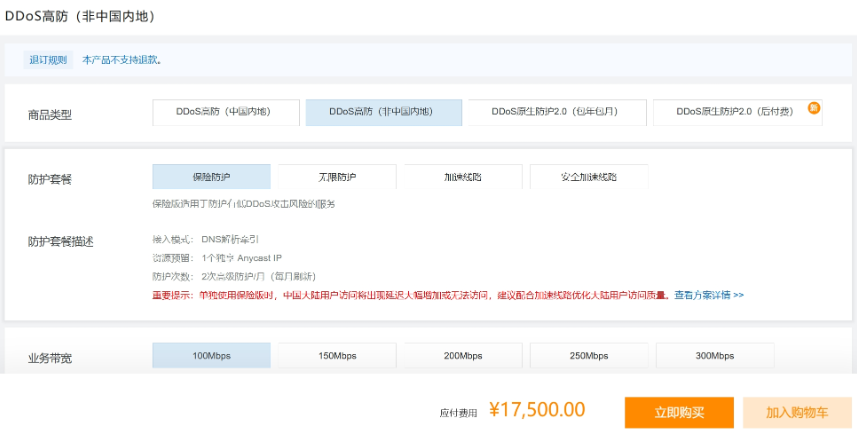Set business bandwidth to 250Mbps
Screen dimensions: 858x436
589,356
